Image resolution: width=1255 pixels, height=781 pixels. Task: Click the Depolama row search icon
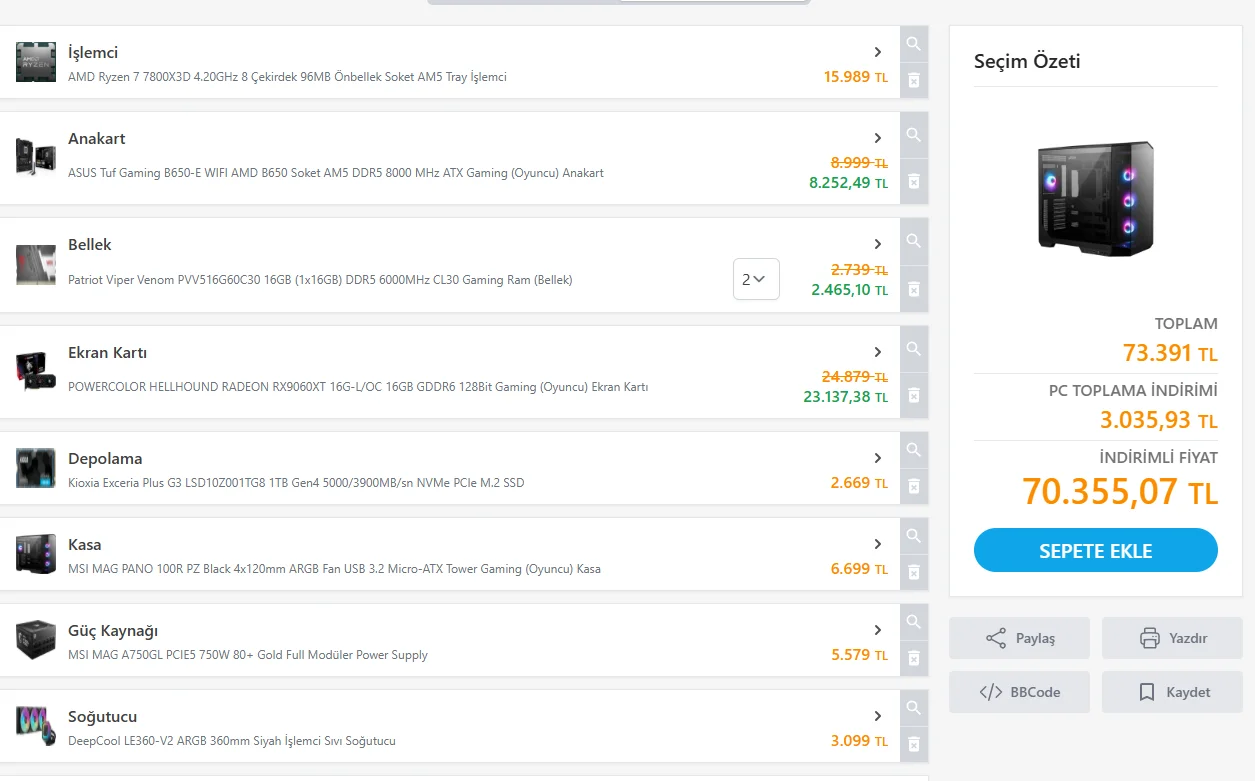(914, 450)
